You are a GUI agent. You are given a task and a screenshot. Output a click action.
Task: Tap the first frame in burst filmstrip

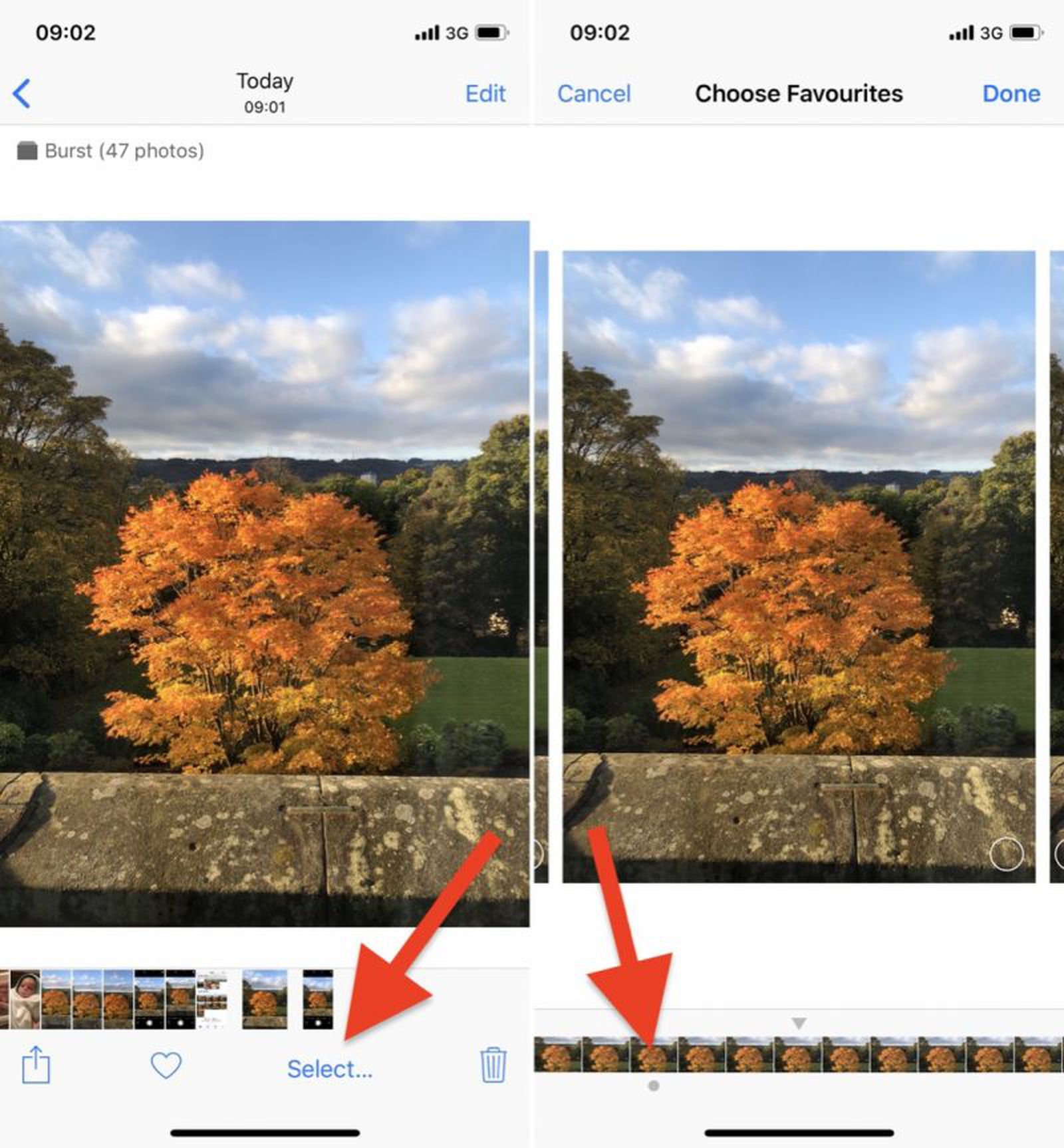coord(557,1054)
